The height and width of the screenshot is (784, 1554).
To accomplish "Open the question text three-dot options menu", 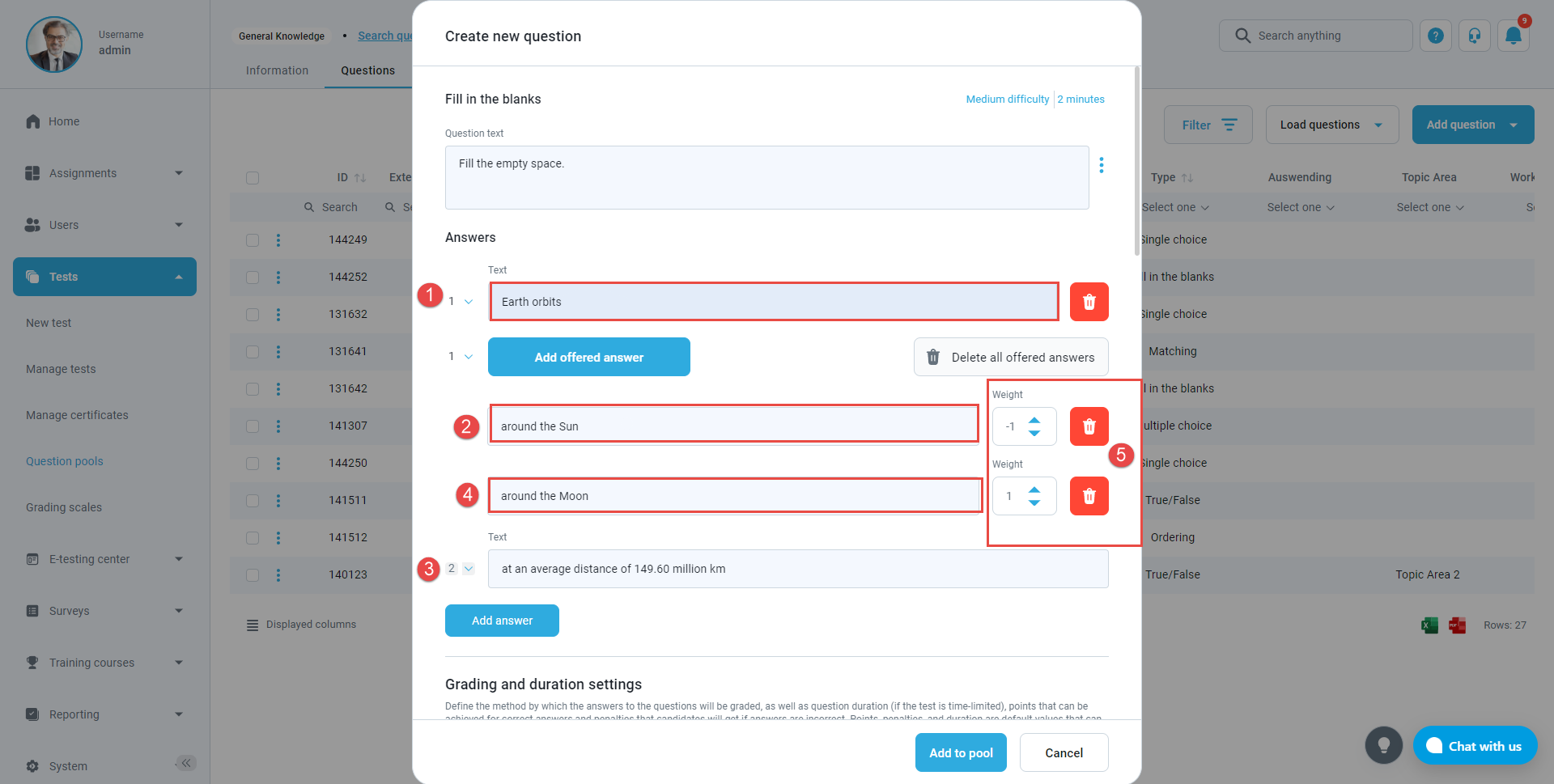I will 1101,165.
